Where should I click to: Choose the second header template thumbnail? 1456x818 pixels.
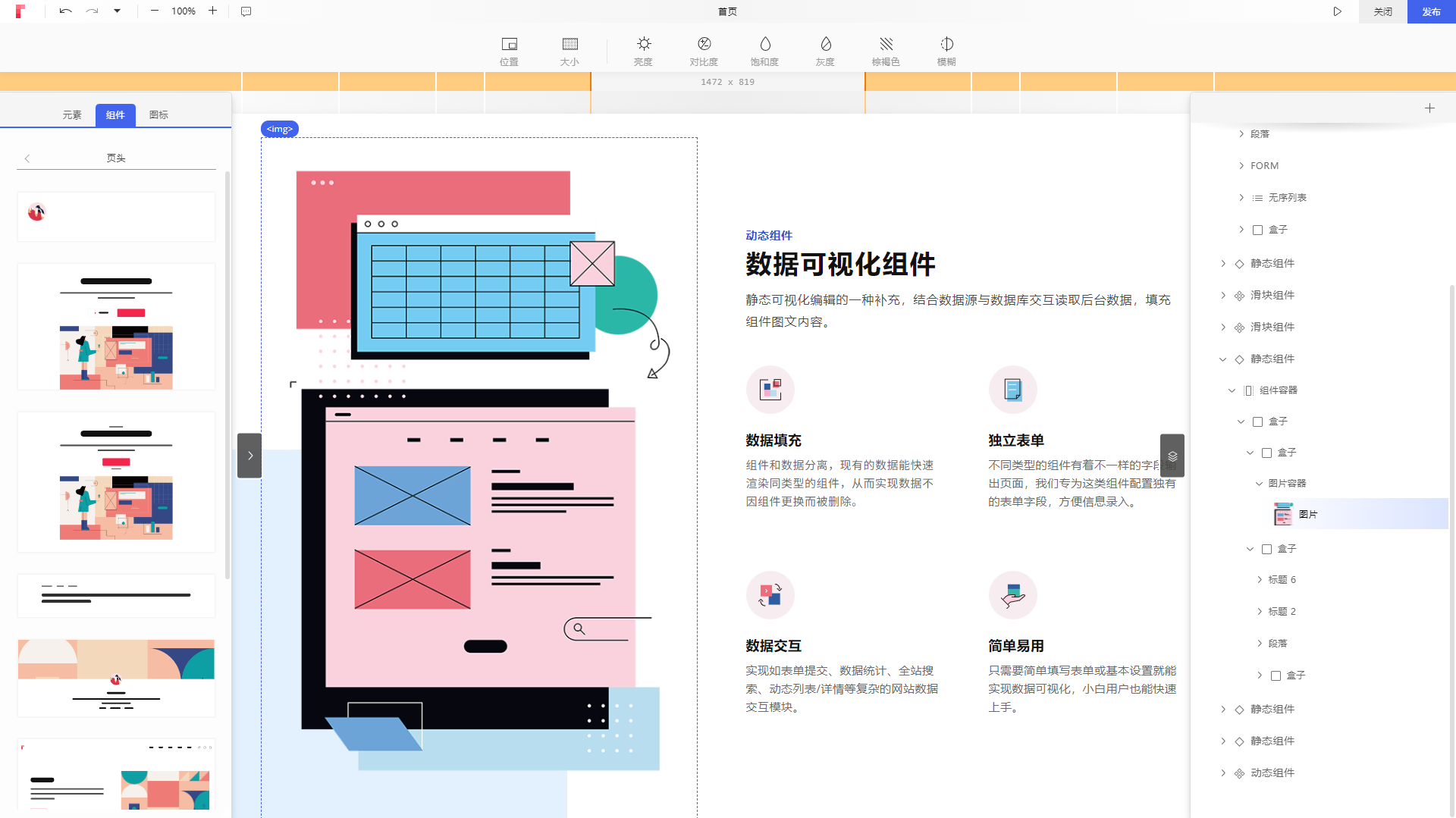tap(116, 327)
